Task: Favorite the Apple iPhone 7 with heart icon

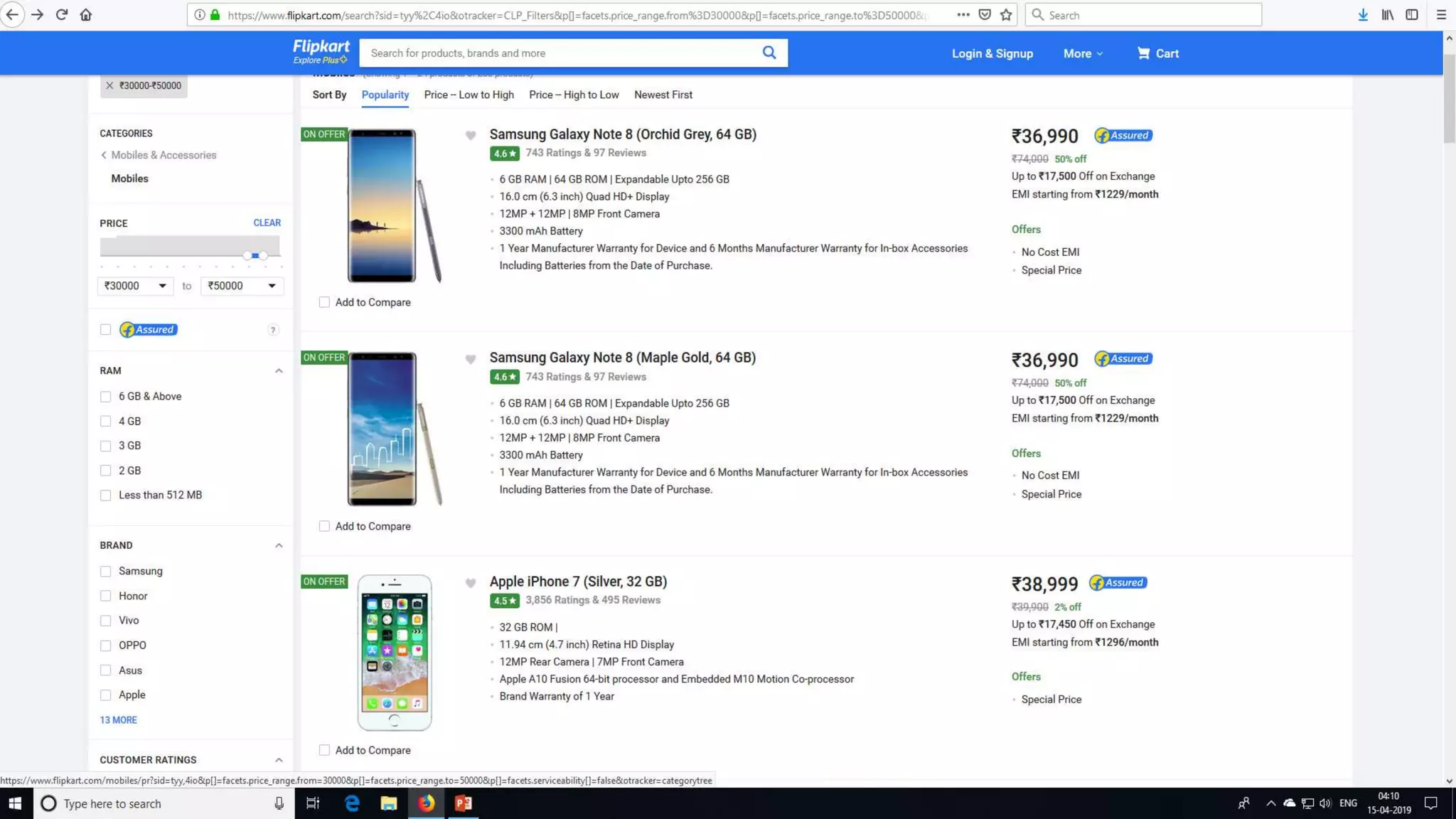Action: pyautogui.click(x=470, y=583)
